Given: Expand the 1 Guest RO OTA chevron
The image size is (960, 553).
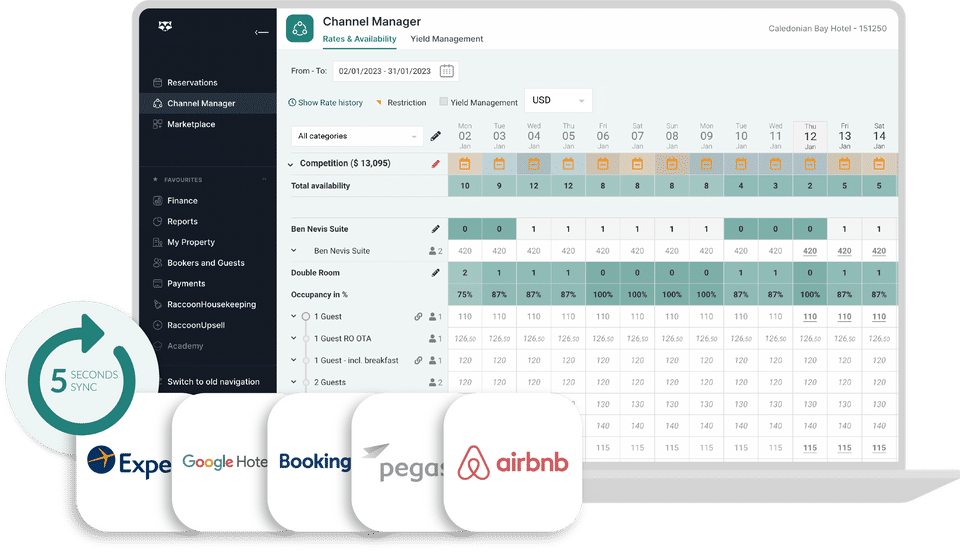Looking at the screenshot, I should coord(294,338).
